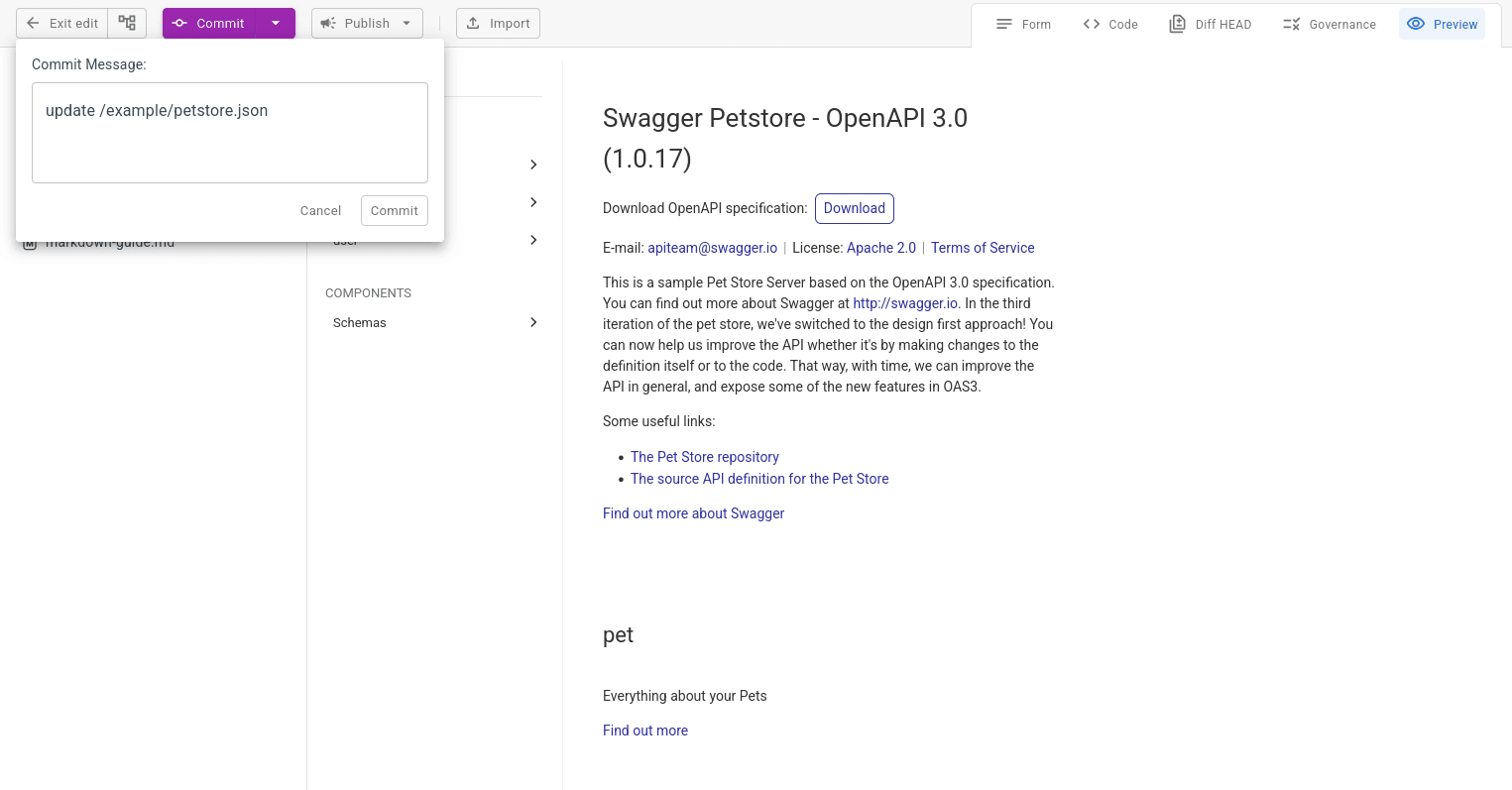Confirm with the dialog Commit button
The width and height of the screenshot is (1512, 790).
(x=395, y=210)
